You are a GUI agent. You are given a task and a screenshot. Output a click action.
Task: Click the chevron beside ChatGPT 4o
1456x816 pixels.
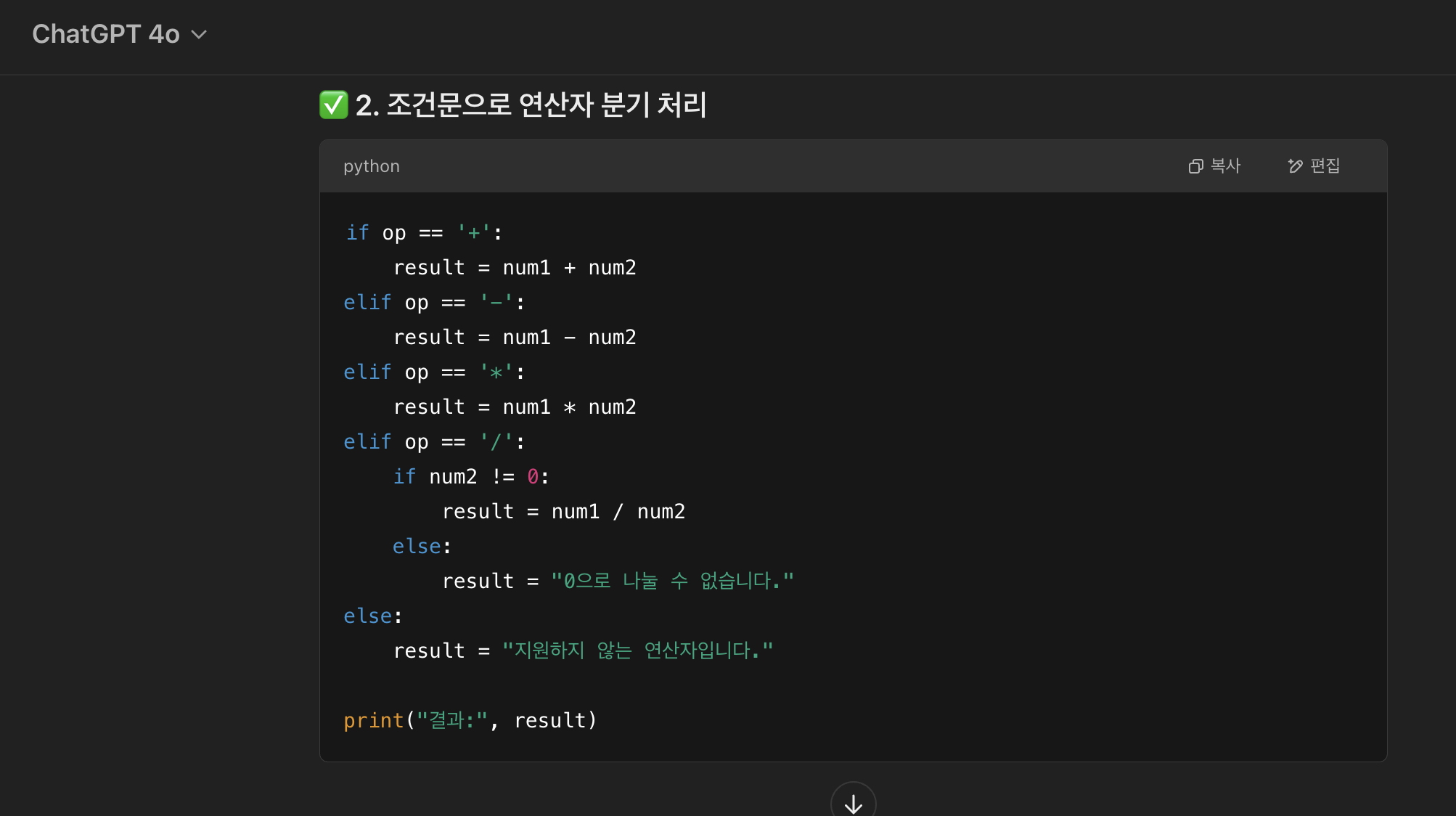199,35
